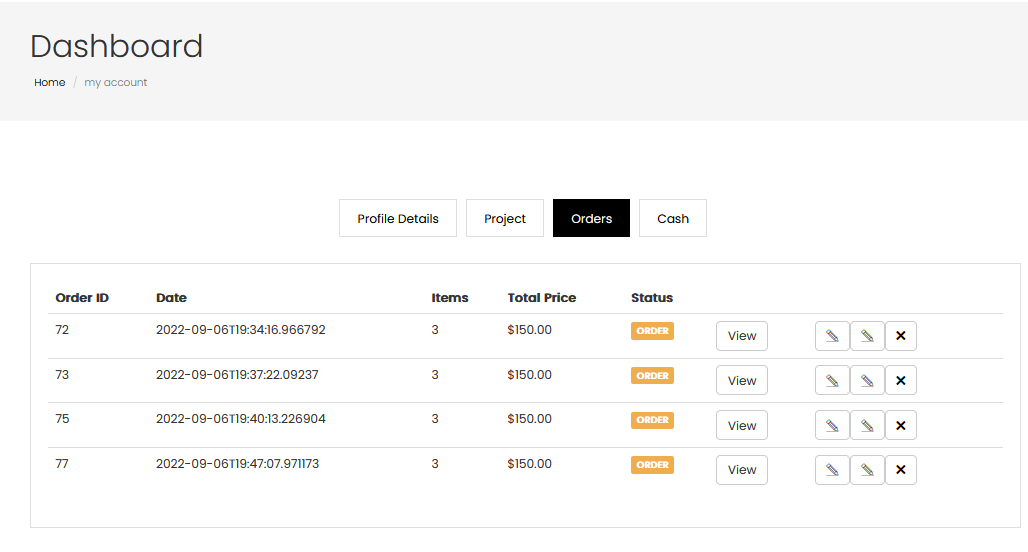Screen dimensions: 1028x552
Task: View details of order 72
Action: point(741,336)
